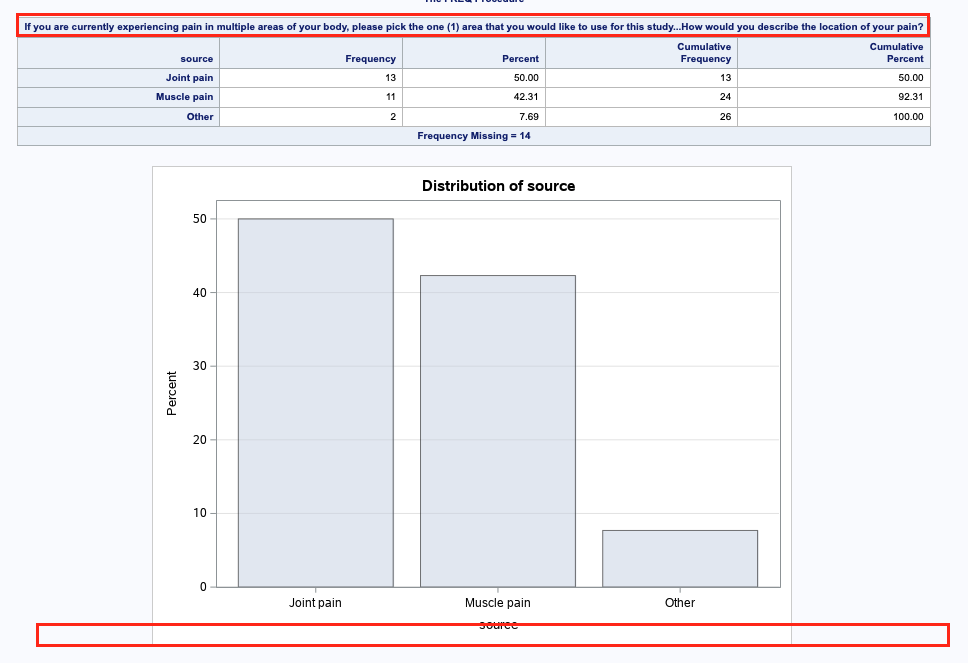The image size is (968, 663).
Task: Click the frequency value 13 for Joint pain
Action: 395,77
